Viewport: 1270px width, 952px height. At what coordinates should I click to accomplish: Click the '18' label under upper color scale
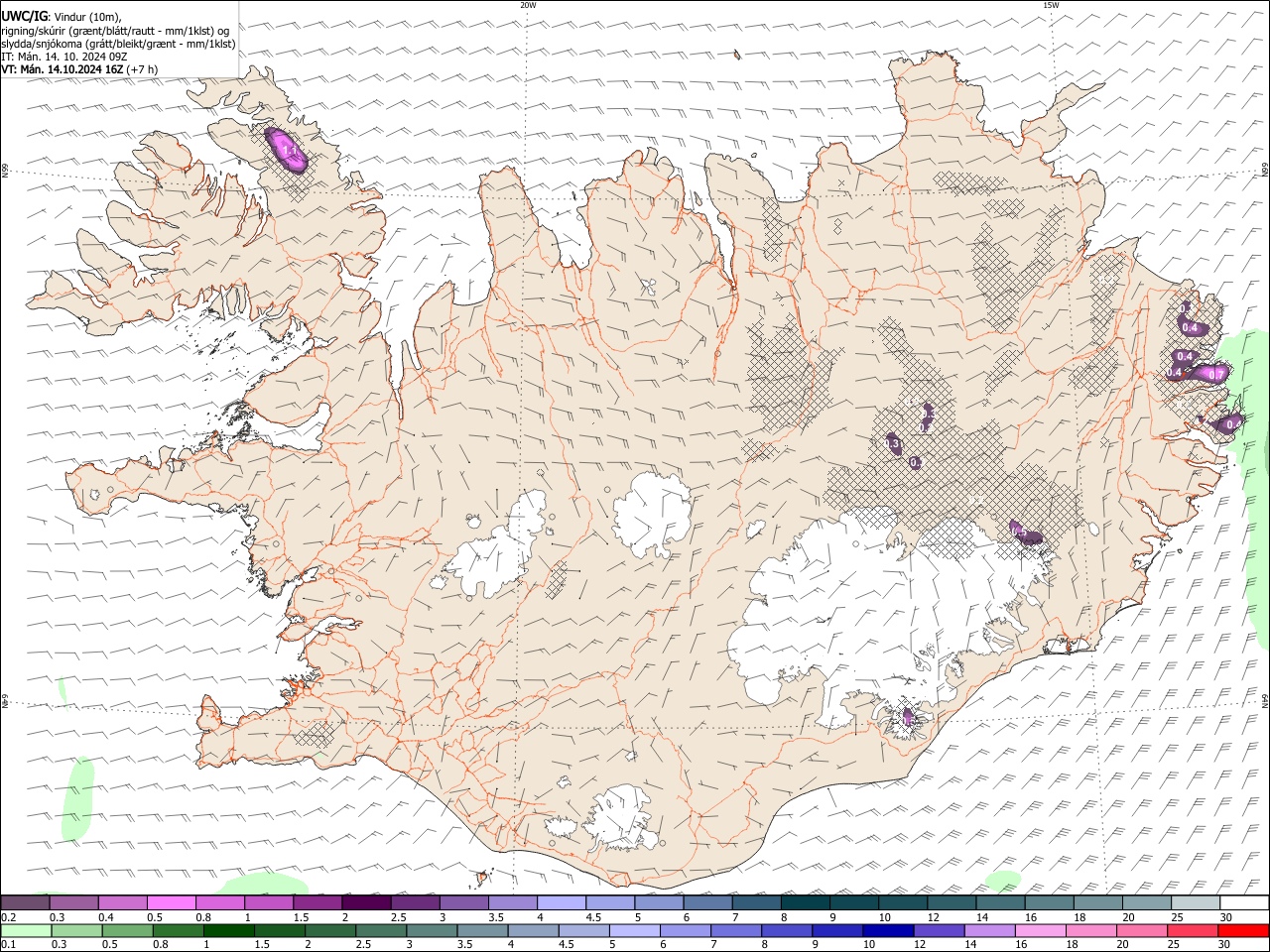pos(1079,917)
